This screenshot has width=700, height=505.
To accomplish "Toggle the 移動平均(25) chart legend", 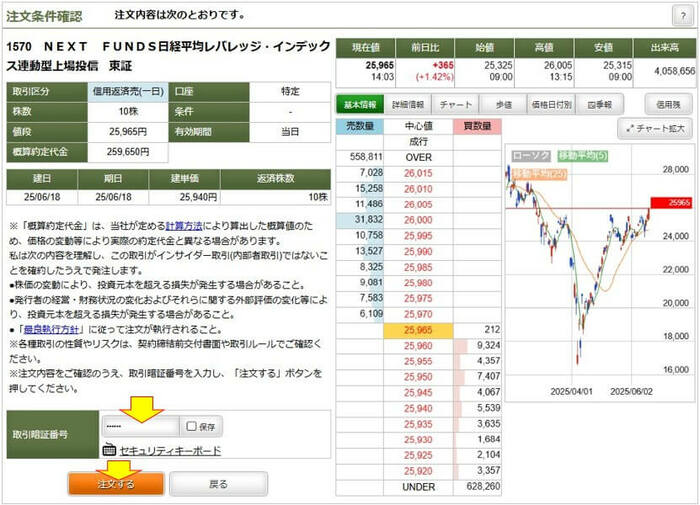I will 540,174.
